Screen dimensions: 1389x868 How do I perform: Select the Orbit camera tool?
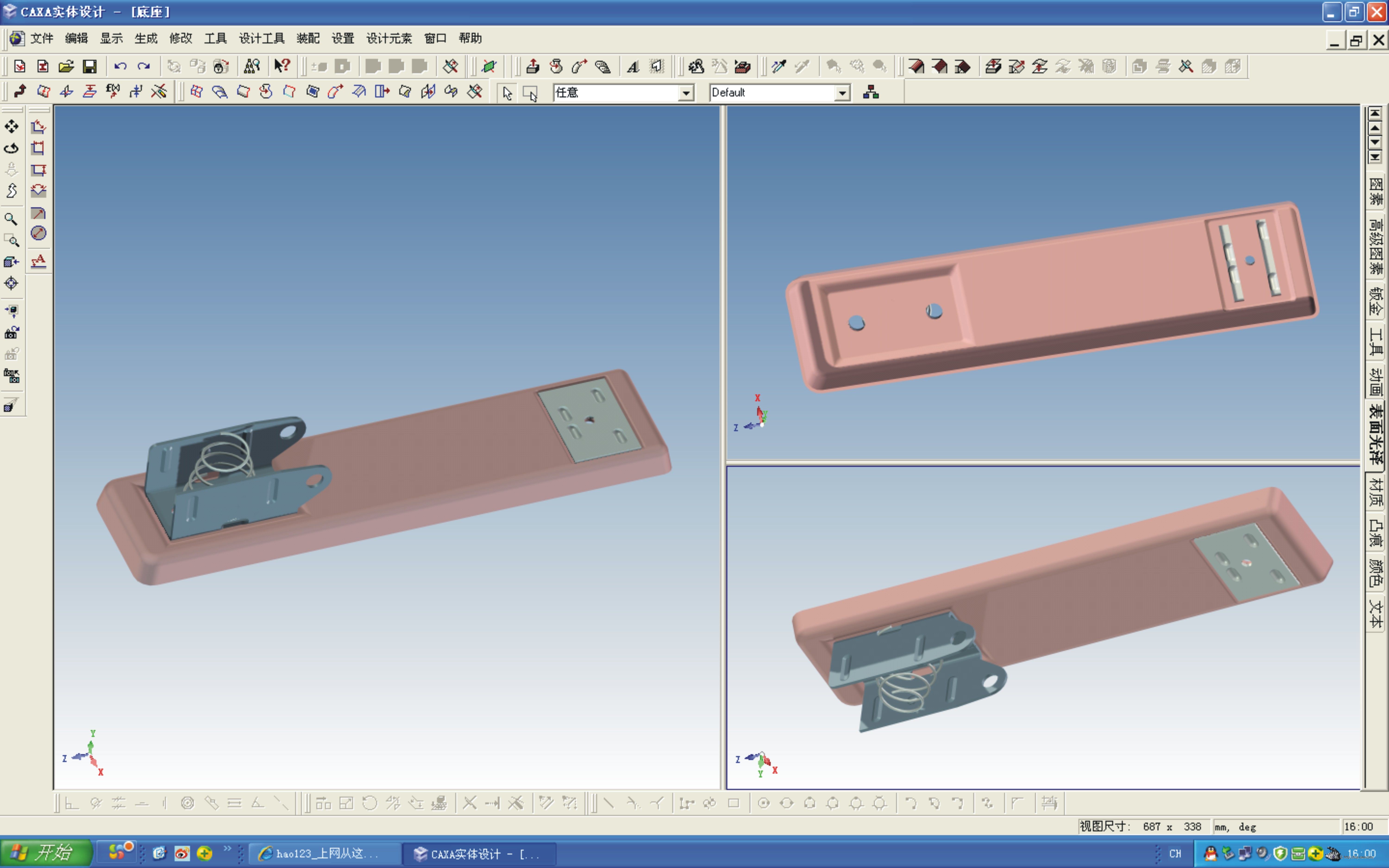coord(12,148)
